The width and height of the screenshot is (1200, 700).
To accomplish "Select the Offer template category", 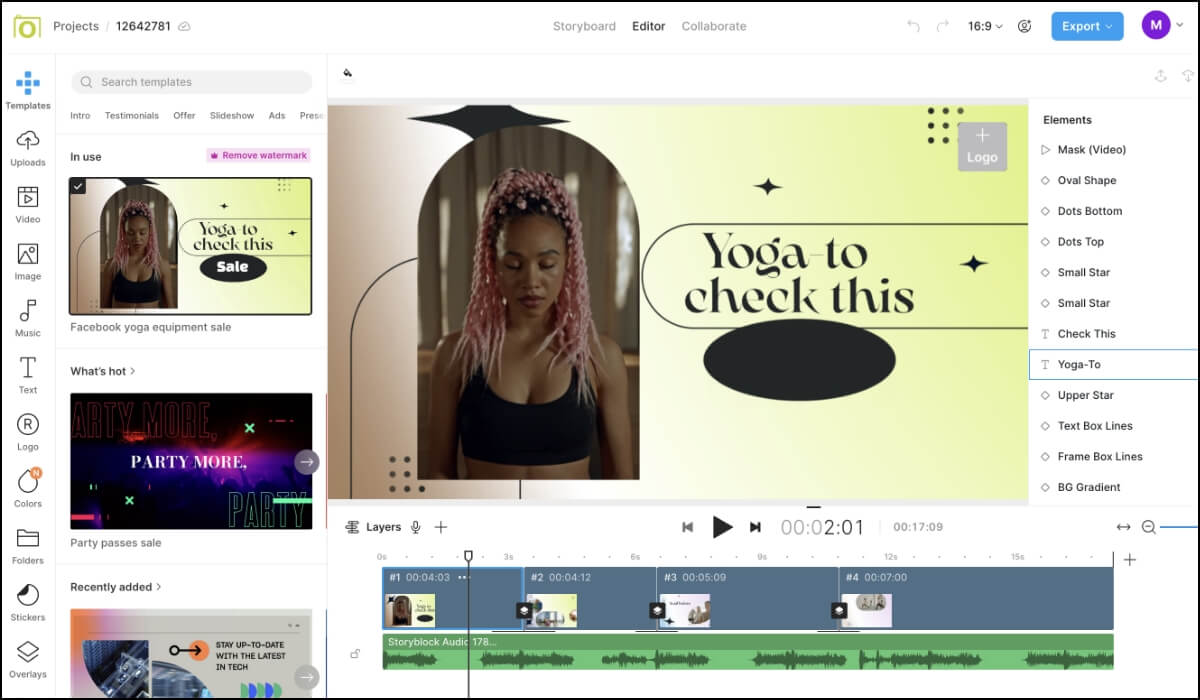I will click(184, 115).
